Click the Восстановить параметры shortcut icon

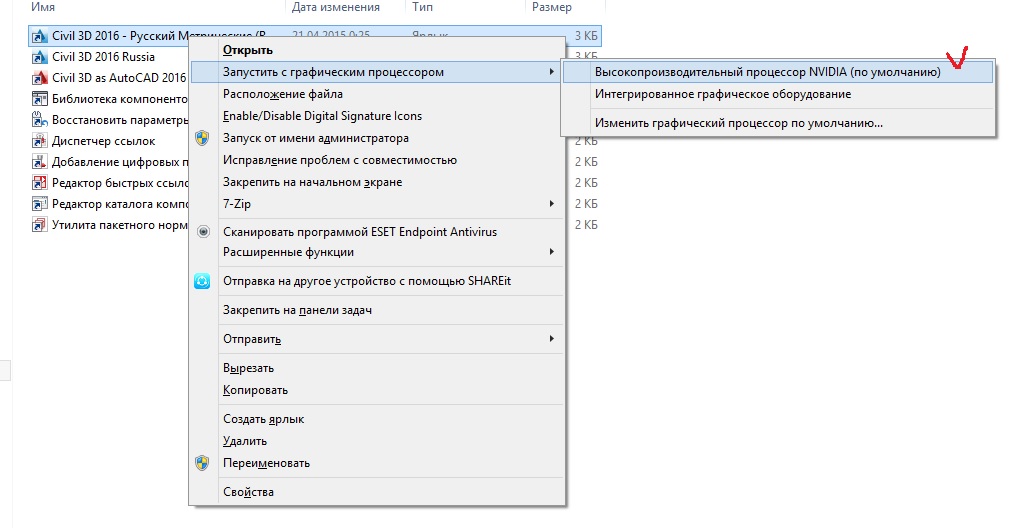(x=40, y=120)
